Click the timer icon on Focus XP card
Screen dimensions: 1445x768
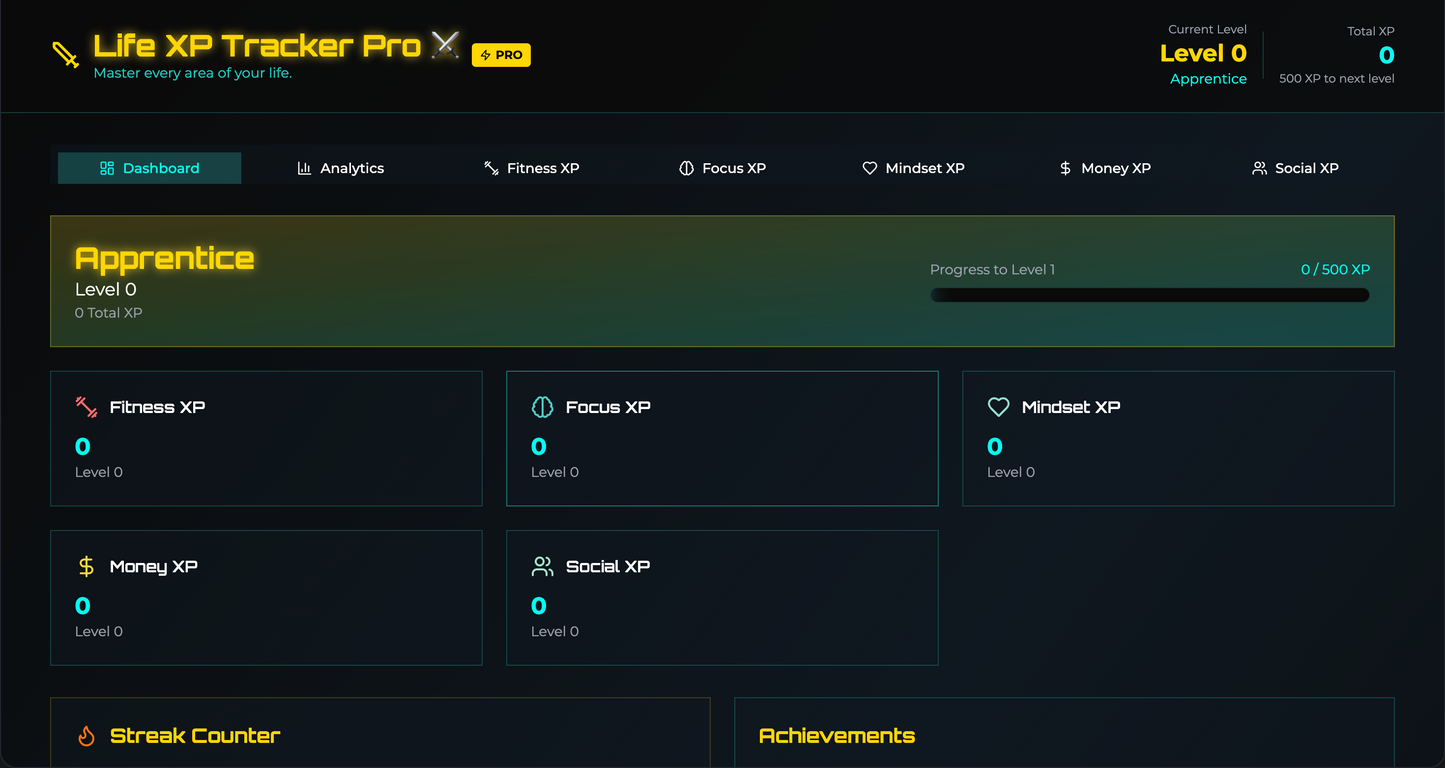(542, 407)
